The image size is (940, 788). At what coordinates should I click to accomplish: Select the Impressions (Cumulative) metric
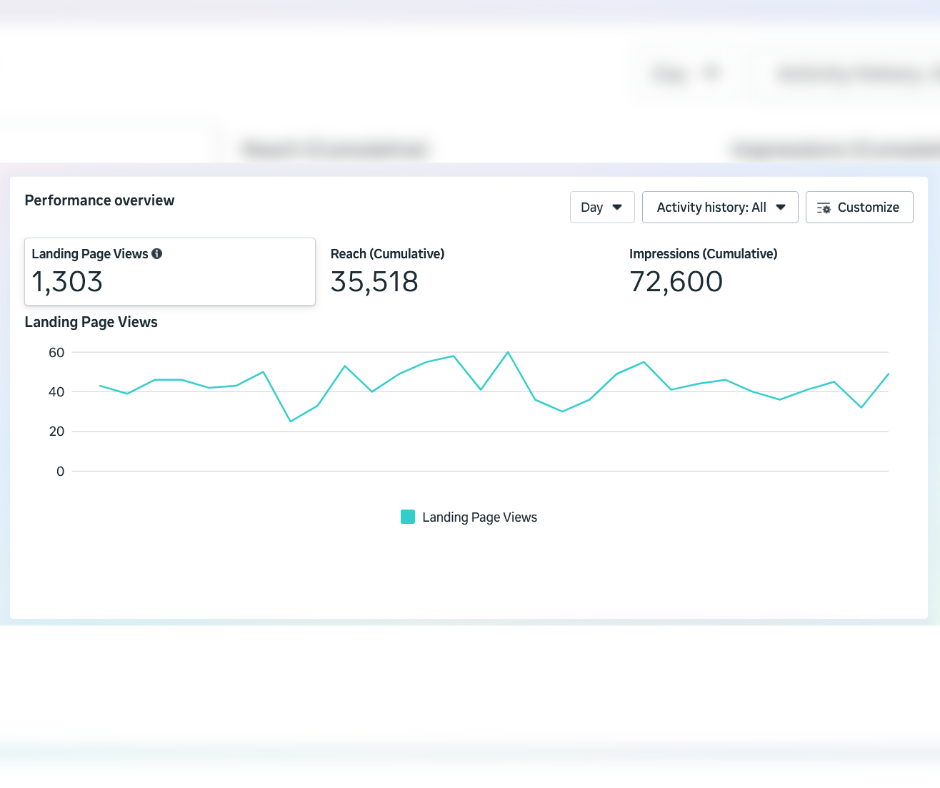coord(703,272)
